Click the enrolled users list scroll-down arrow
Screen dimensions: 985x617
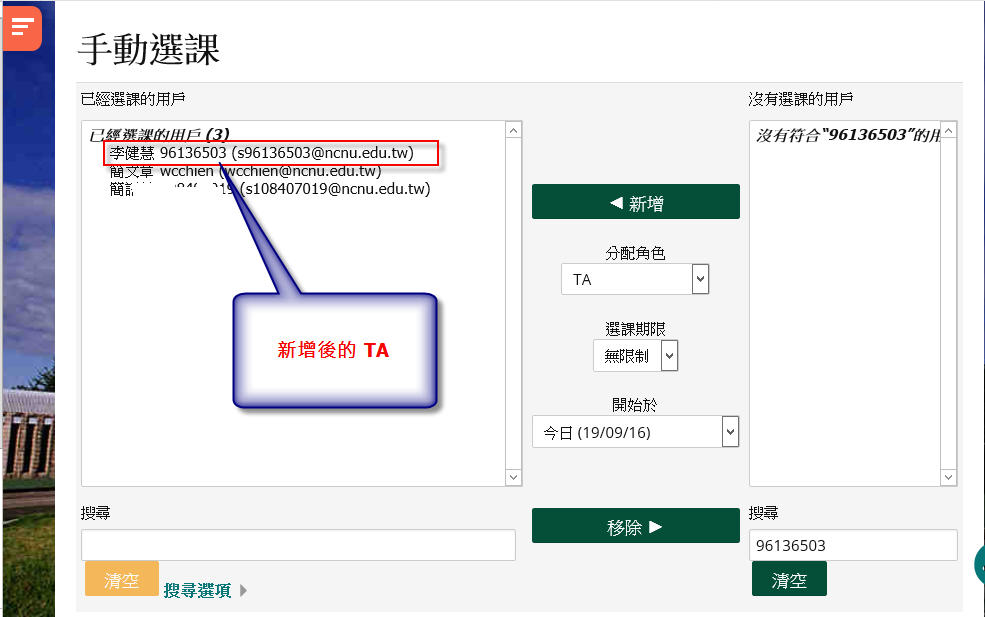[514, 478]
